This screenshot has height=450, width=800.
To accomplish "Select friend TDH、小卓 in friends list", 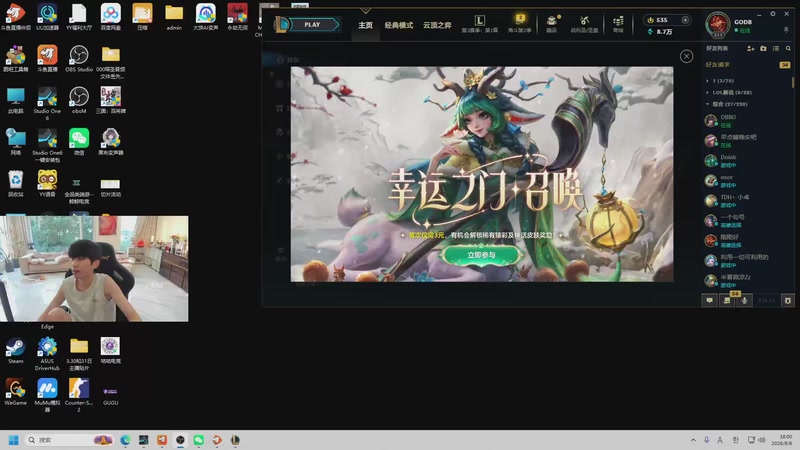I will 747,201.
